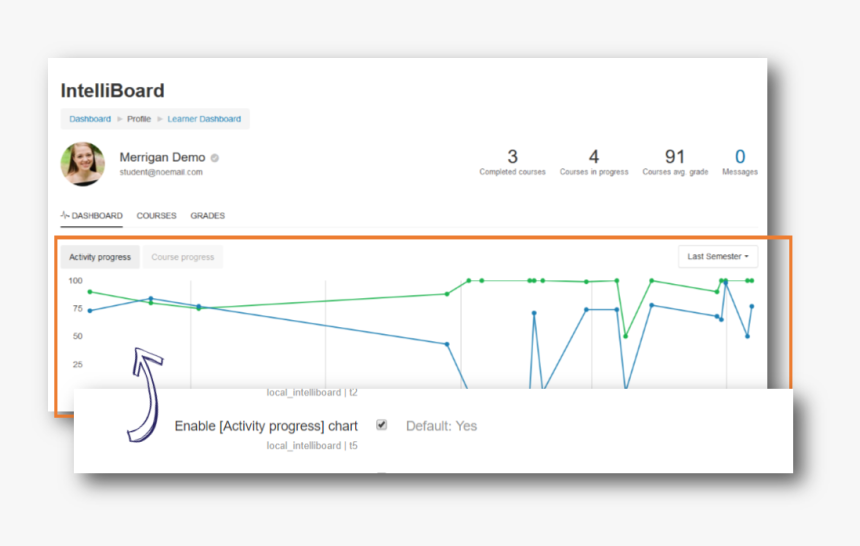The image size is (860, 546).
Task: Click Merrigan Demo profile photo
Action: coord(82,164)
